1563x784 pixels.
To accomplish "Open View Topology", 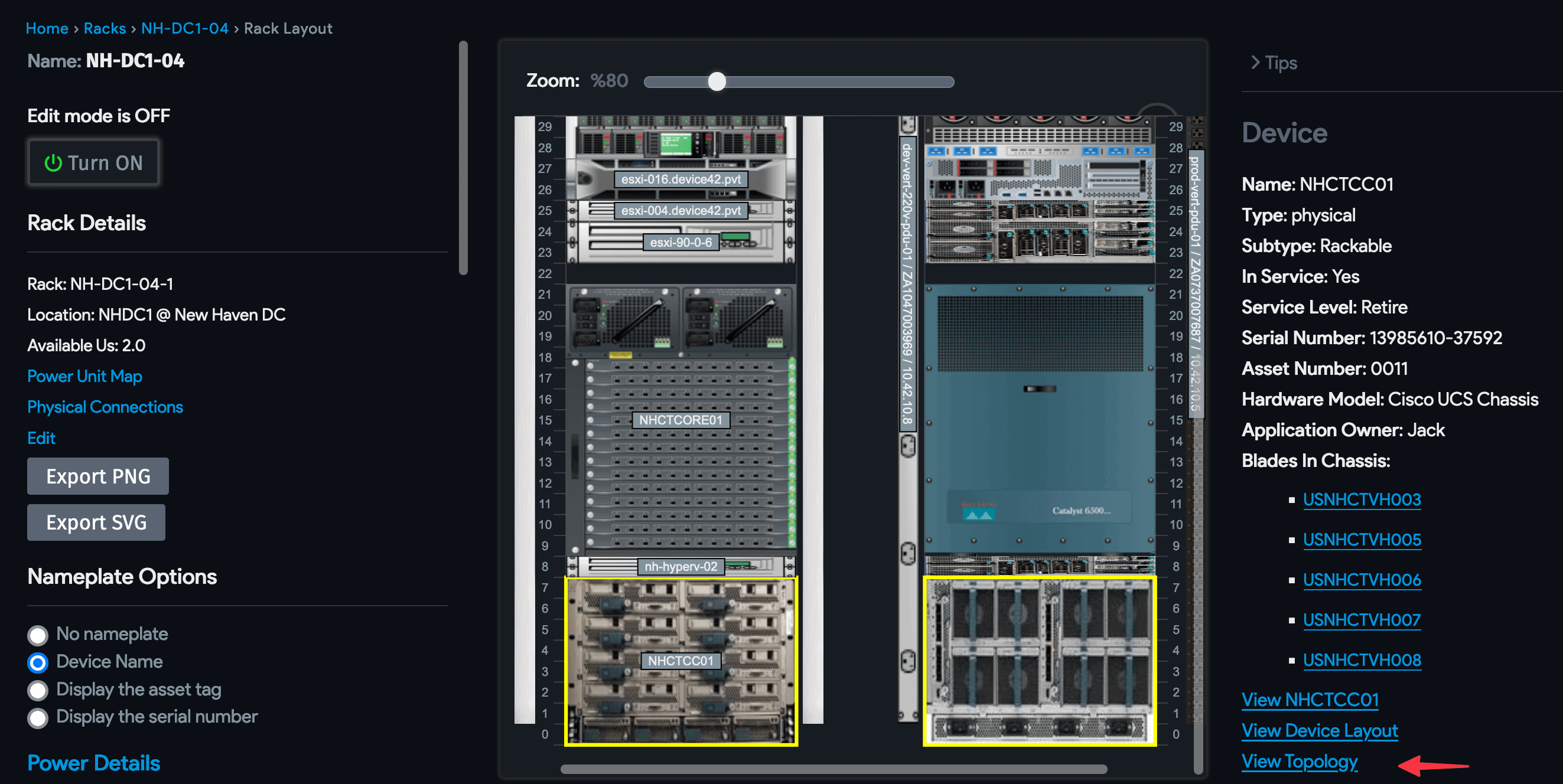I will click(x=1299, y=761).
